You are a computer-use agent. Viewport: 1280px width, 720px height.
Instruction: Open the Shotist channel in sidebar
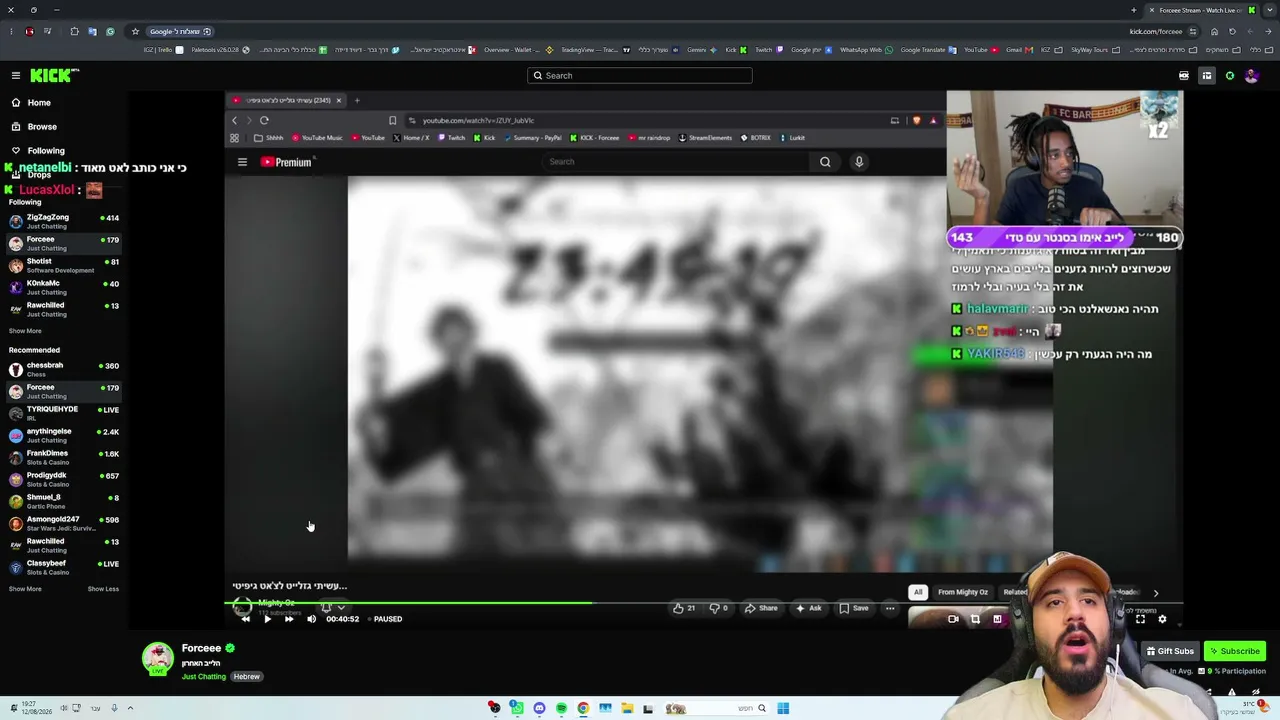pyautogui.click(x=64, y=265)
